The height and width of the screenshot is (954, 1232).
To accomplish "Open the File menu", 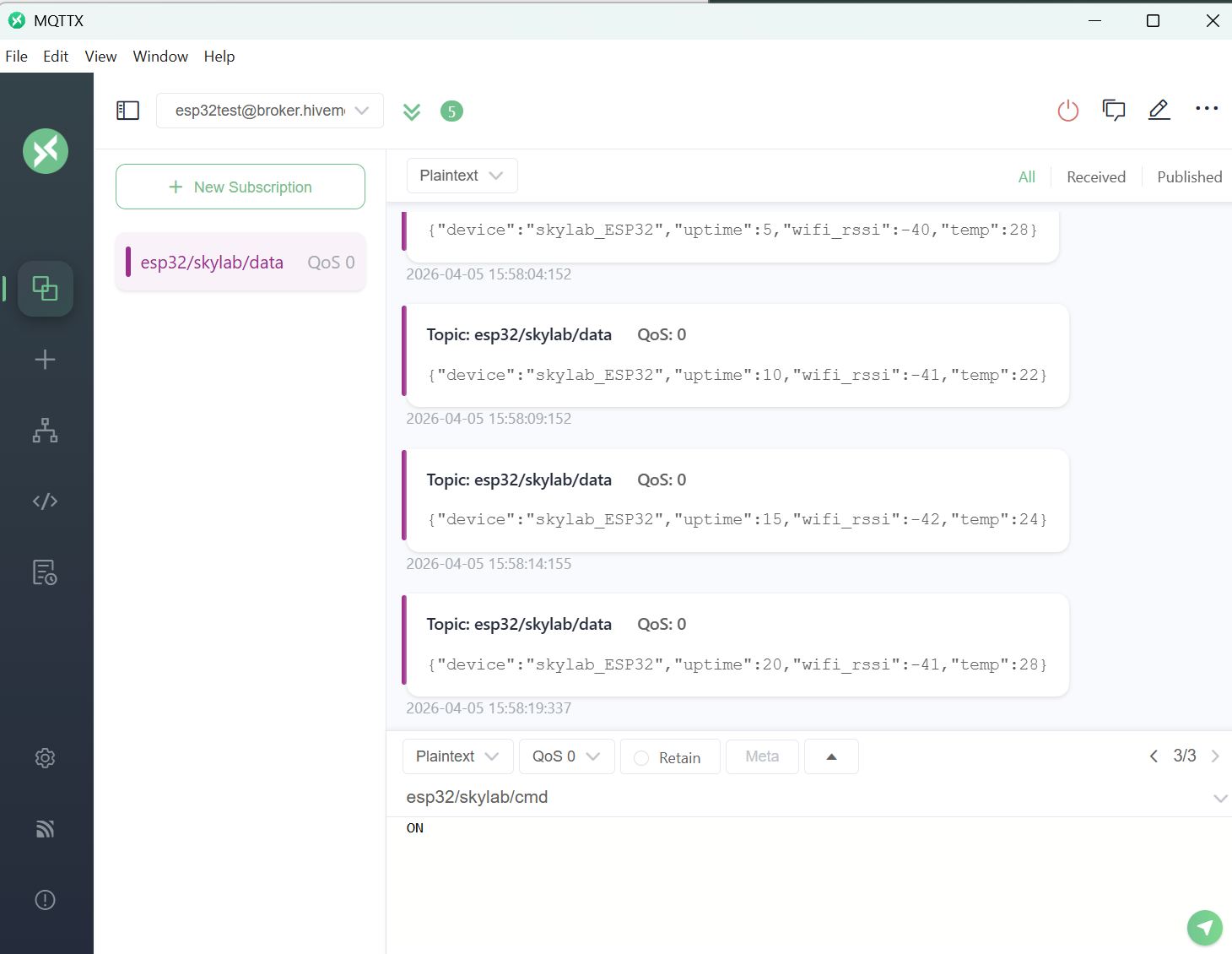I will 16,57.
